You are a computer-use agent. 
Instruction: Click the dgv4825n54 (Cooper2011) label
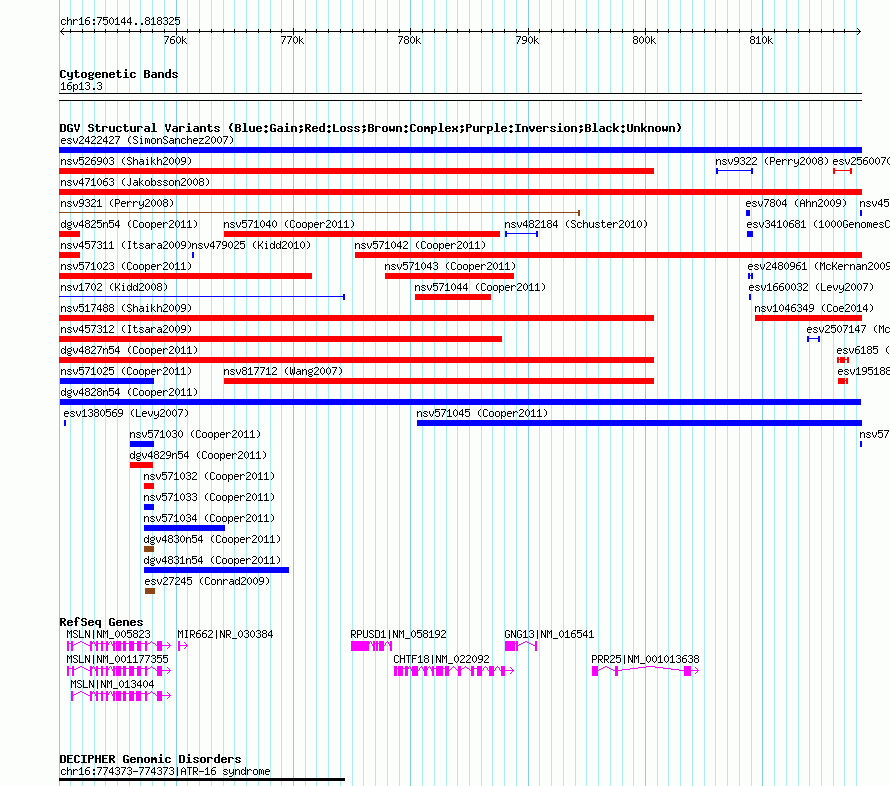click(x=129, y=224)
